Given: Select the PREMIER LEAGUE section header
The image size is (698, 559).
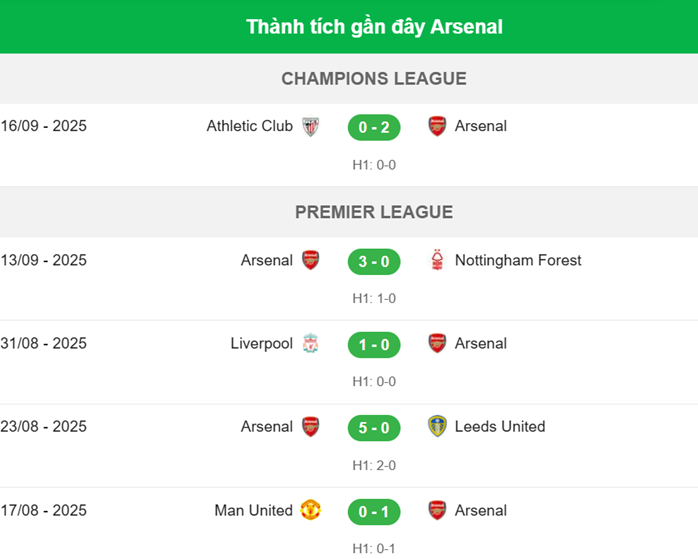Looking at the screenshot, I should (374, 212).
